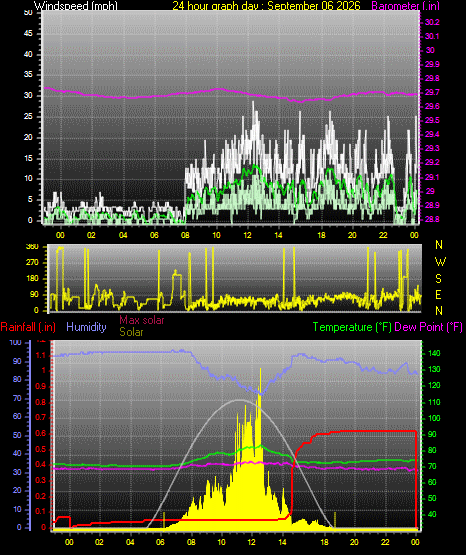
Task: Click the 'S' compass direction label
Action: 438,279
